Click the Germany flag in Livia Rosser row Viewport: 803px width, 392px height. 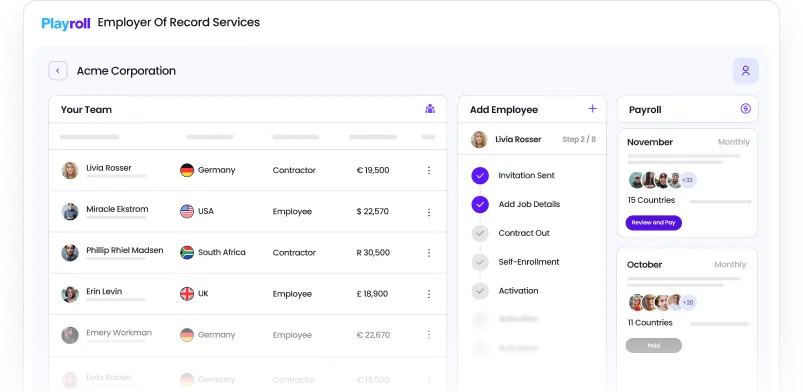pyautogui.click(x=187, y=170)
